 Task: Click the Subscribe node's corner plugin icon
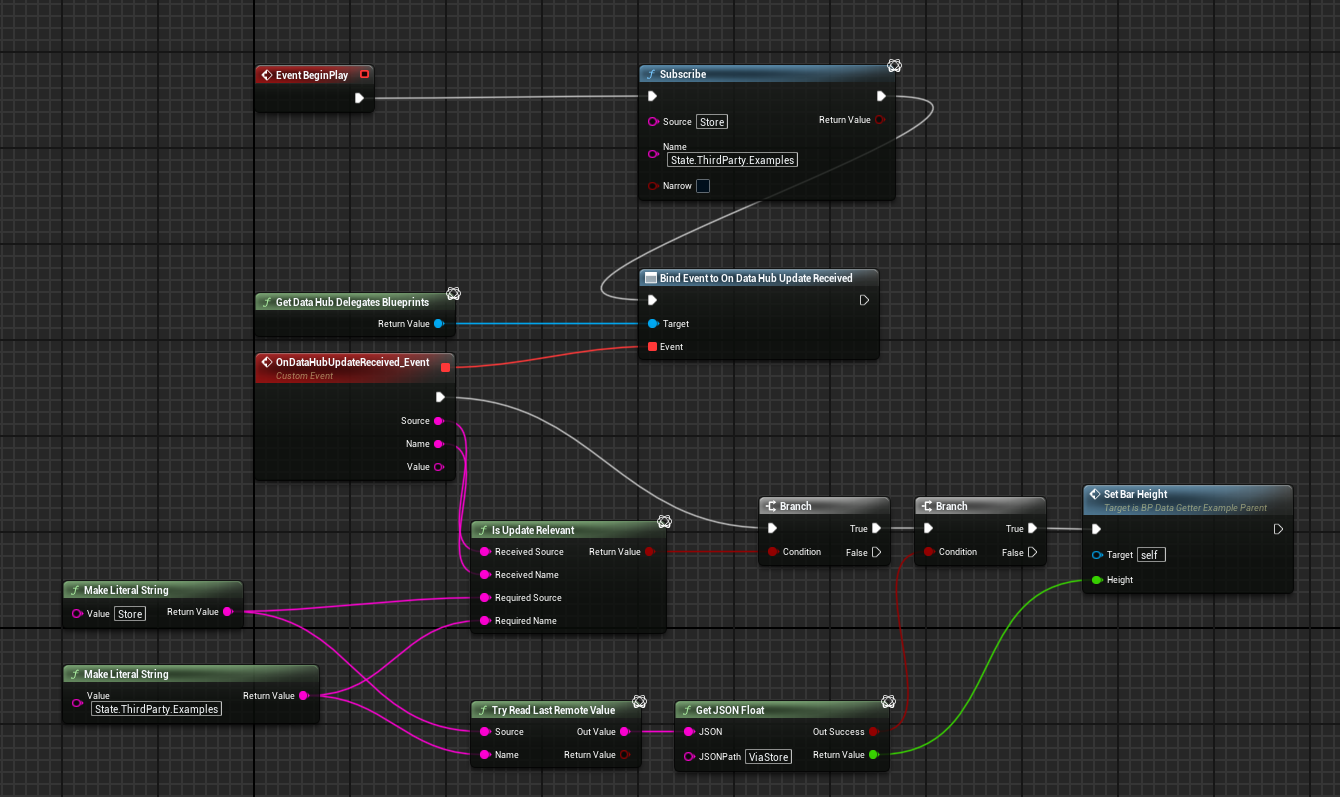tap(894, 66)
